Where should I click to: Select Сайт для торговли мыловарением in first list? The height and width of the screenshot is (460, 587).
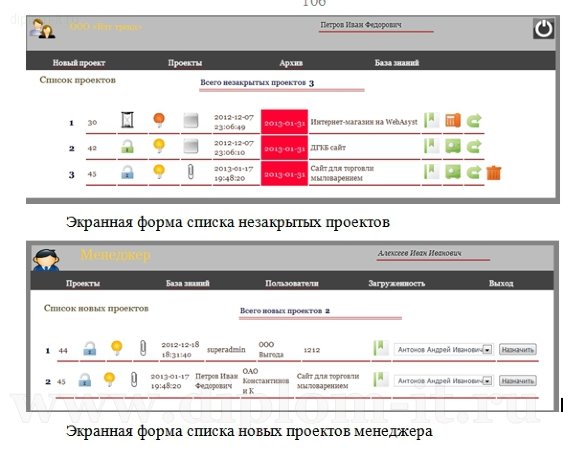click(x=342, y=173)
